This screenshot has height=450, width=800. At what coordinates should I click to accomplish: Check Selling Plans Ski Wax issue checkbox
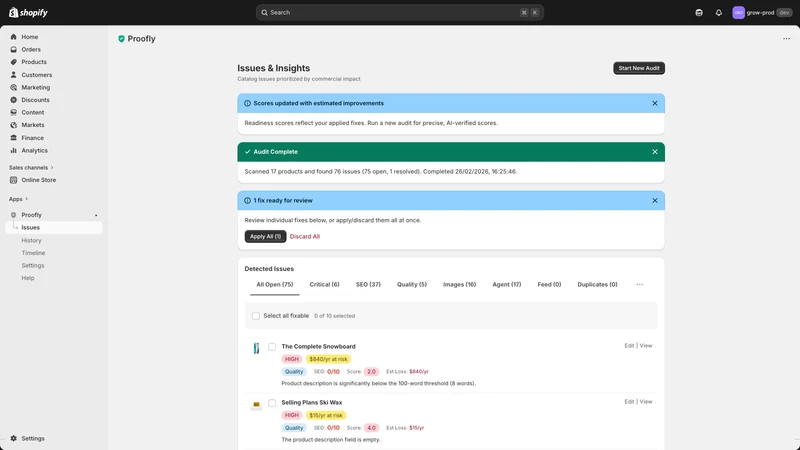[x=272, y=403]
